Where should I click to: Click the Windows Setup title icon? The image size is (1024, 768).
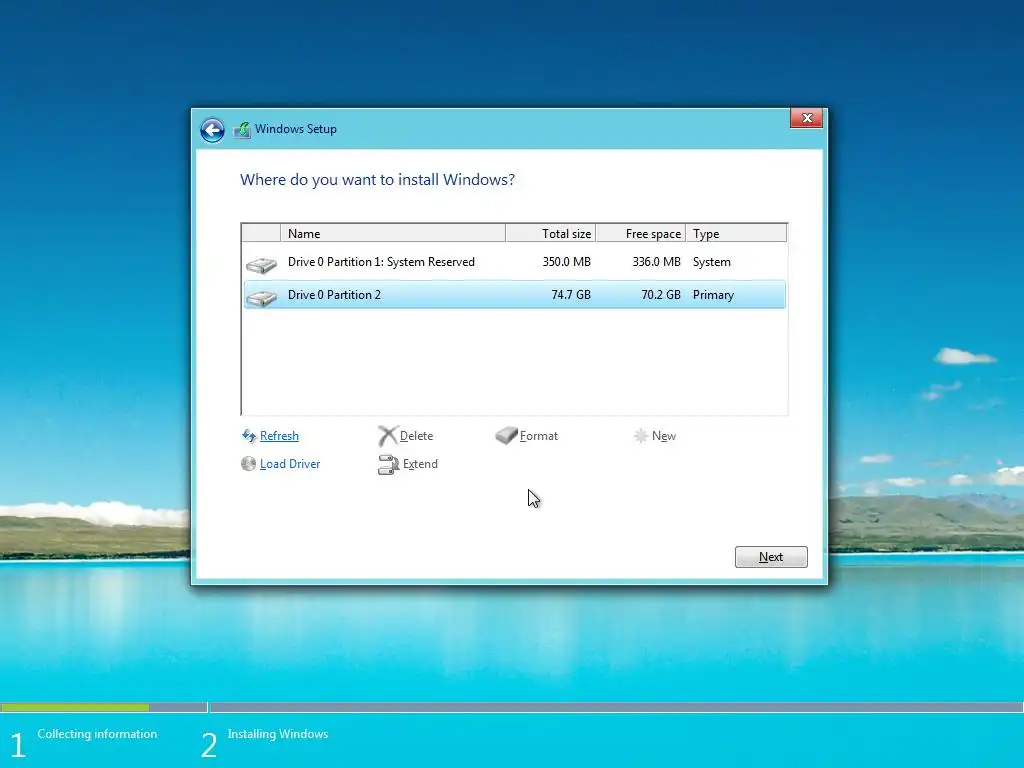pos(242,129)
